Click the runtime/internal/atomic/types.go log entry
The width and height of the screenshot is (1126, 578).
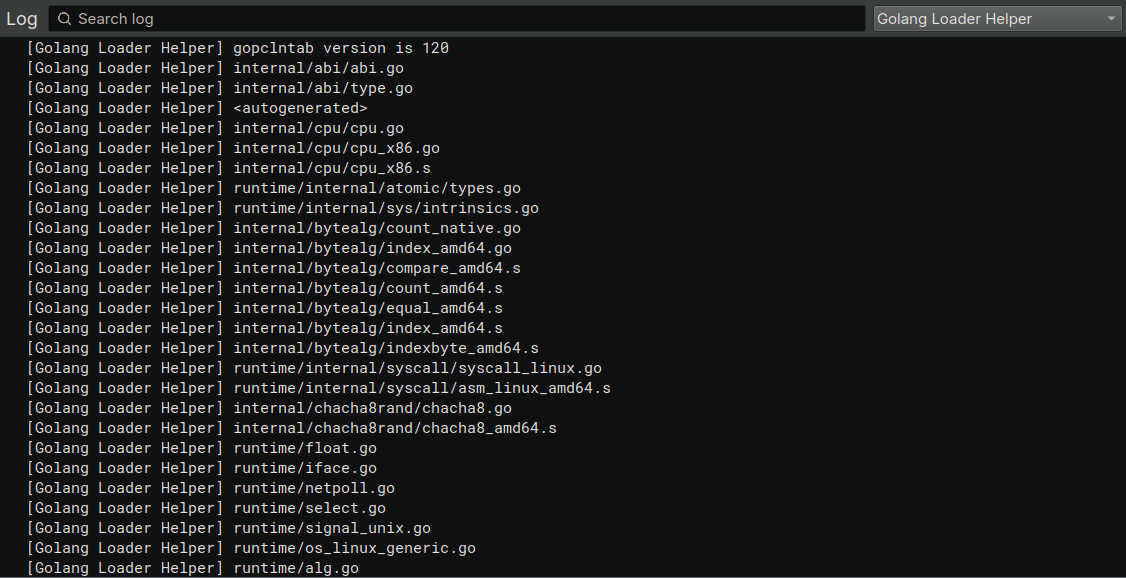point(274,188)
